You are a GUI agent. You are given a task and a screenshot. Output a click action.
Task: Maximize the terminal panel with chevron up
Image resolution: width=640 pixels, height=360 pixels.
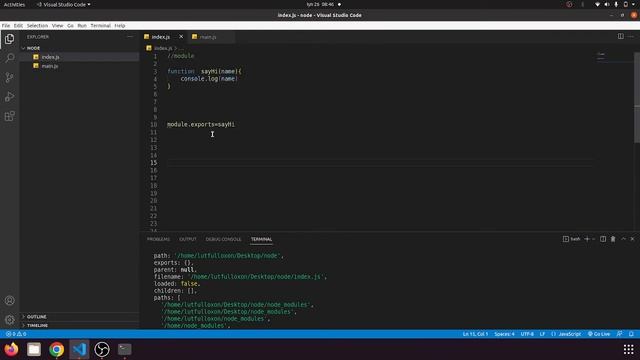(x=623, y=239)
